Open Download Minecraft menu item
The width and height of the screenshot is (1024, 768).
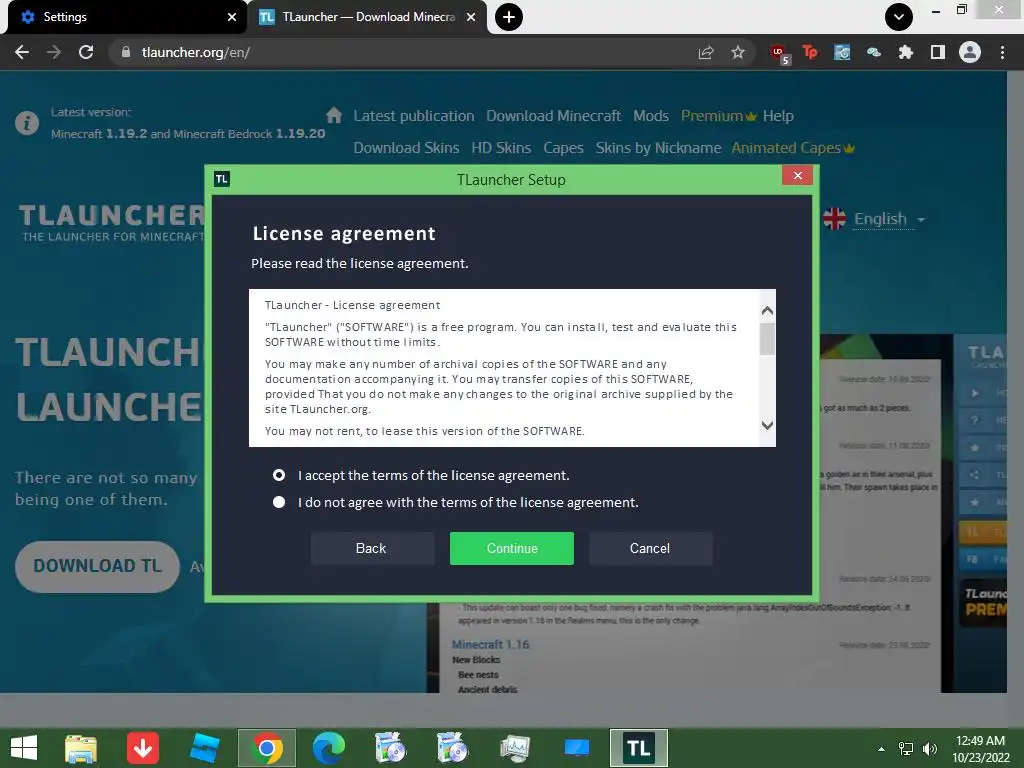(553, 116)
